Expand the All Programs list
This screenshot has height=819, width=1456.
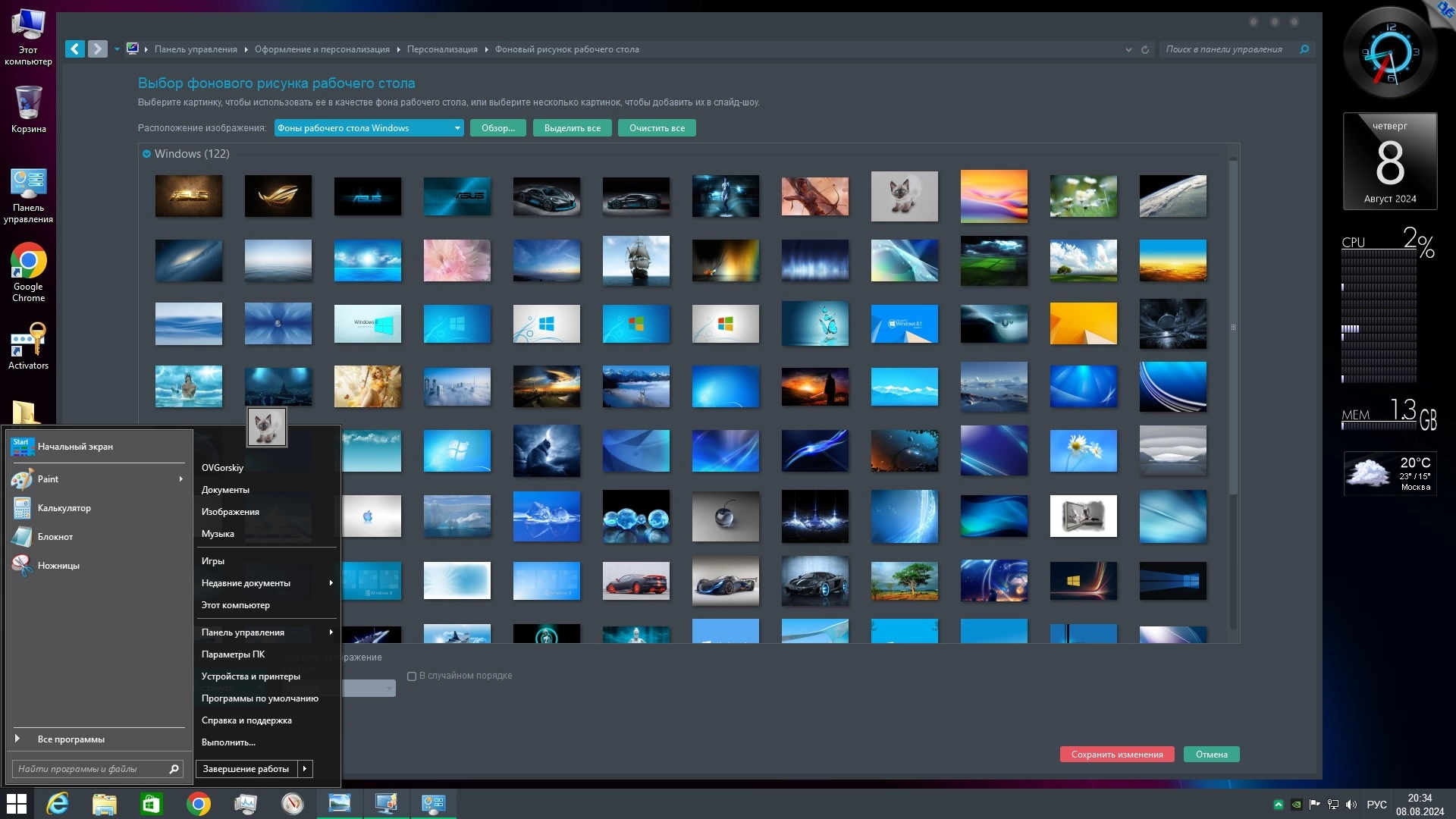(x=71, y=739)
